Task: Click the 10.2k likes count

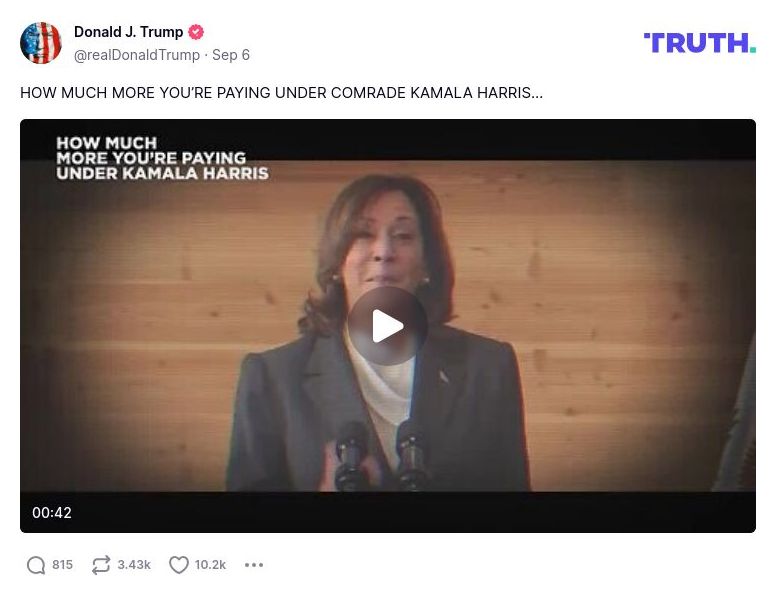Action: tap(210, 565)
